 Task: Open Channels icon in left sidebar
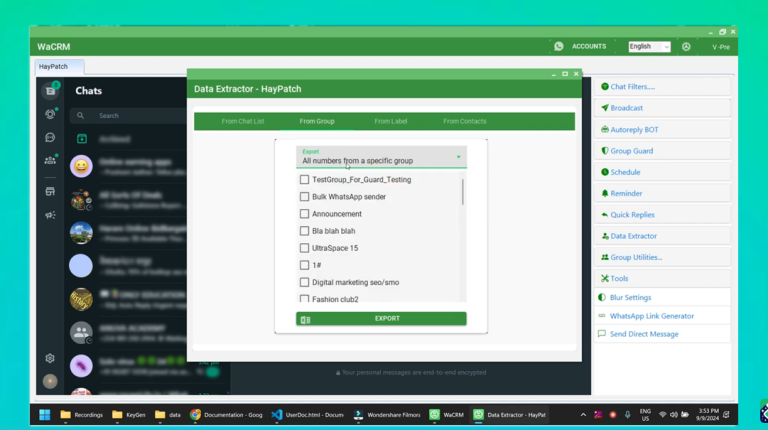[x=50, y=137]
